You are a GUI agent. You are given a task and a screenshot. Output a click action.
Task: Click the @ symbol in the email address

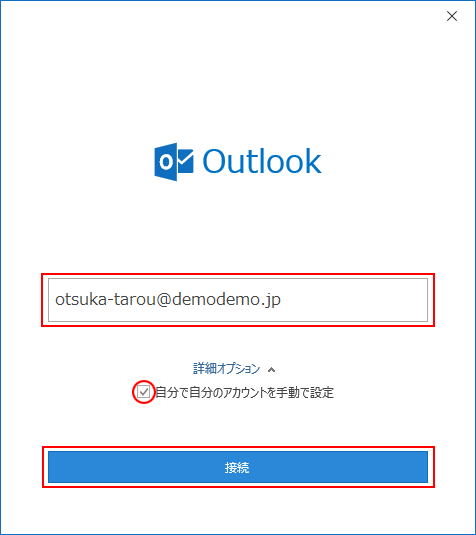(164, 300)
